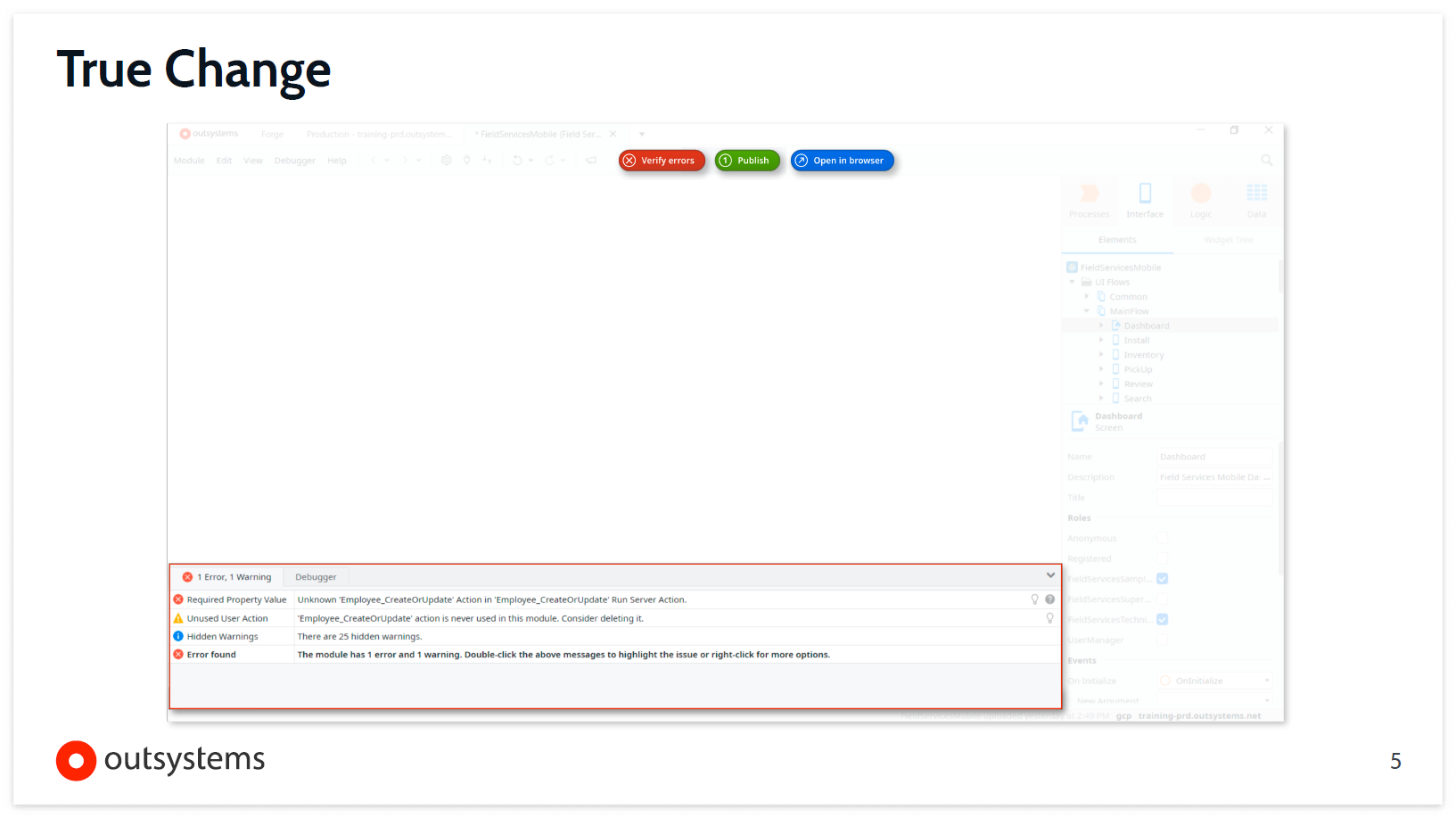The height and width of the screenshot is (818, 1456).
Task: Click the green Publish button
Action: 747,161
